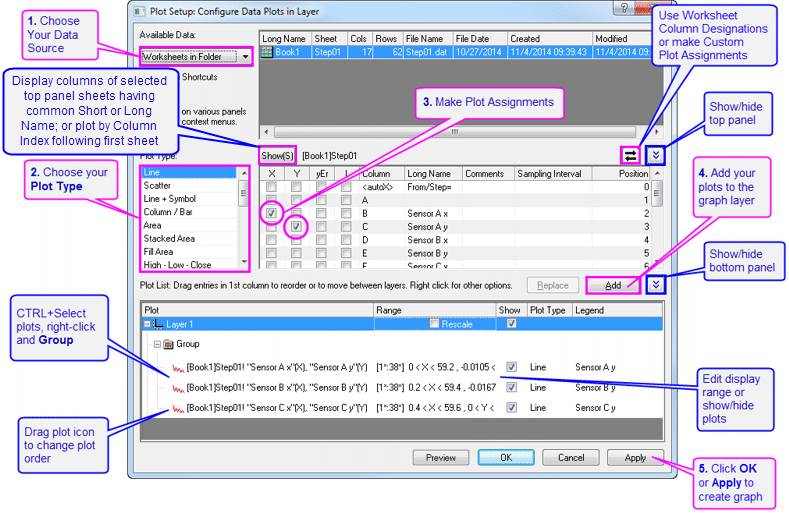
Task: Enable the Rescale checkbox on Layer 1
Action: (434, 324)
